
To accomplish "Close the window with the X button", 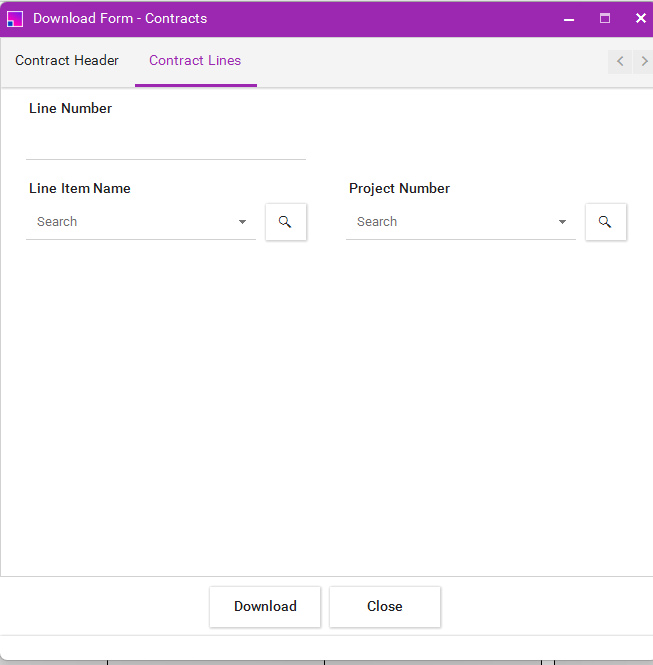I will (x=641, y=18).
